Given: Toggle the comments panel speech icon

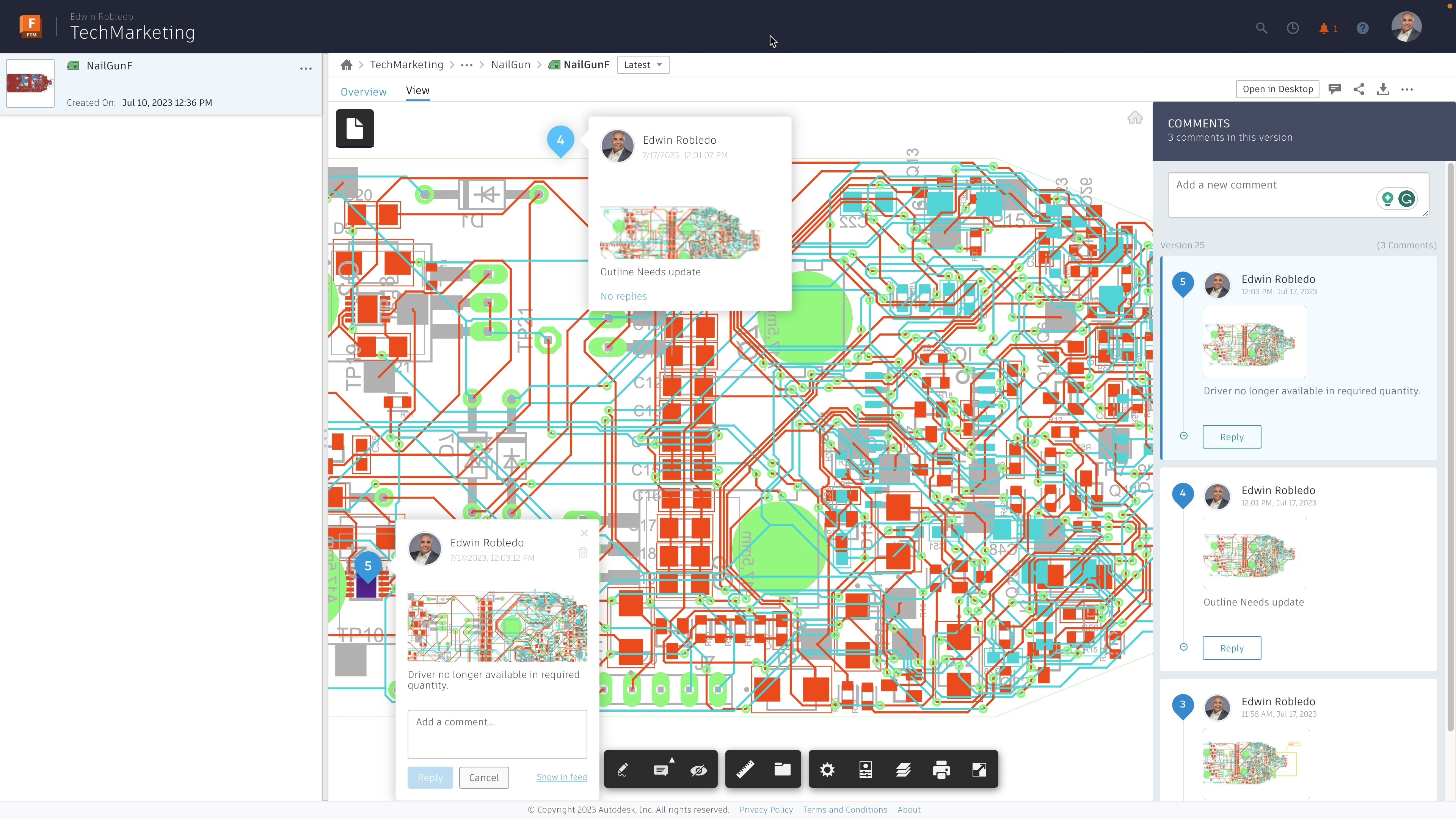Looking at the screenshot, I should click(x=1335, y=89).
